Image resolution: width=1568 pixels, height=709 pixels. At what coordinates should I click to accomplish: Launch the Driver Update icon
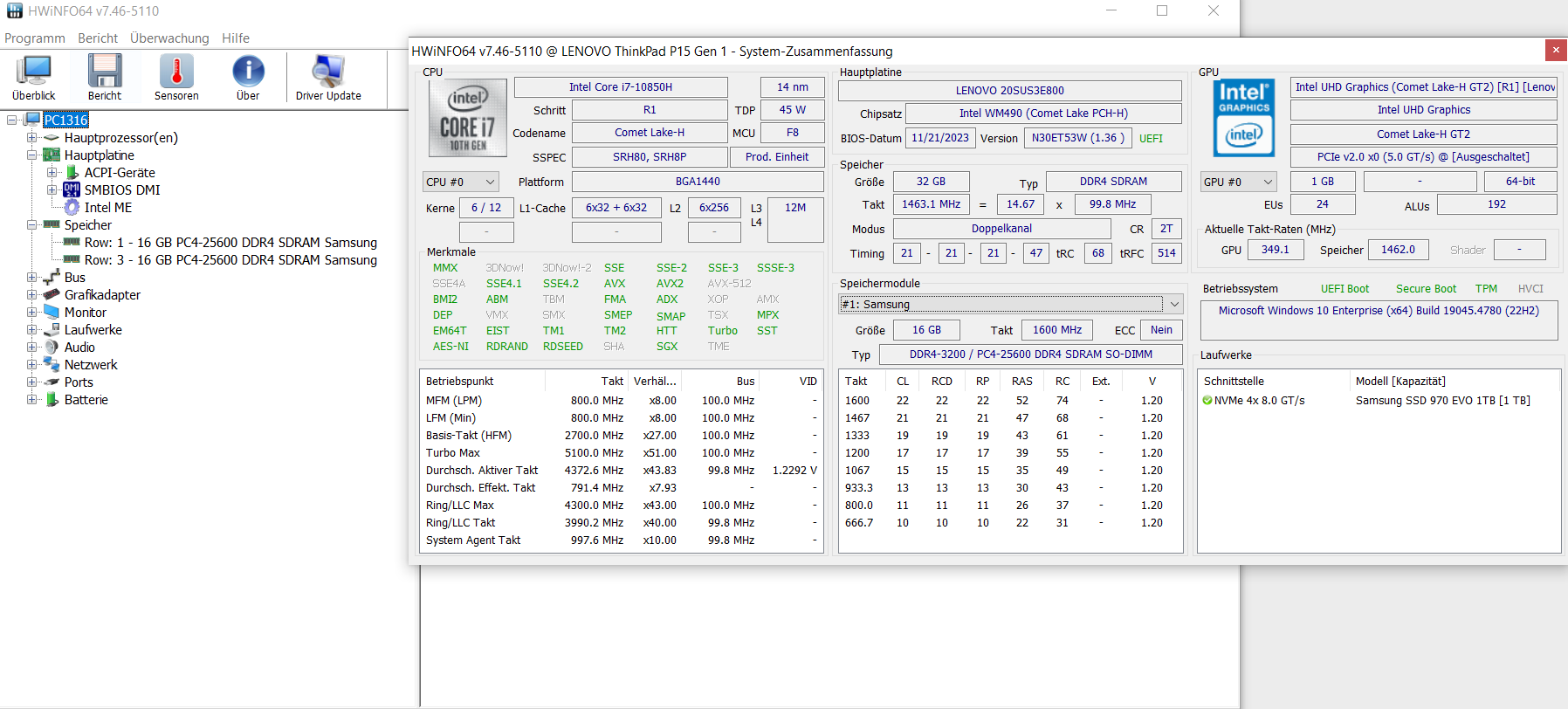coord(328,70)
